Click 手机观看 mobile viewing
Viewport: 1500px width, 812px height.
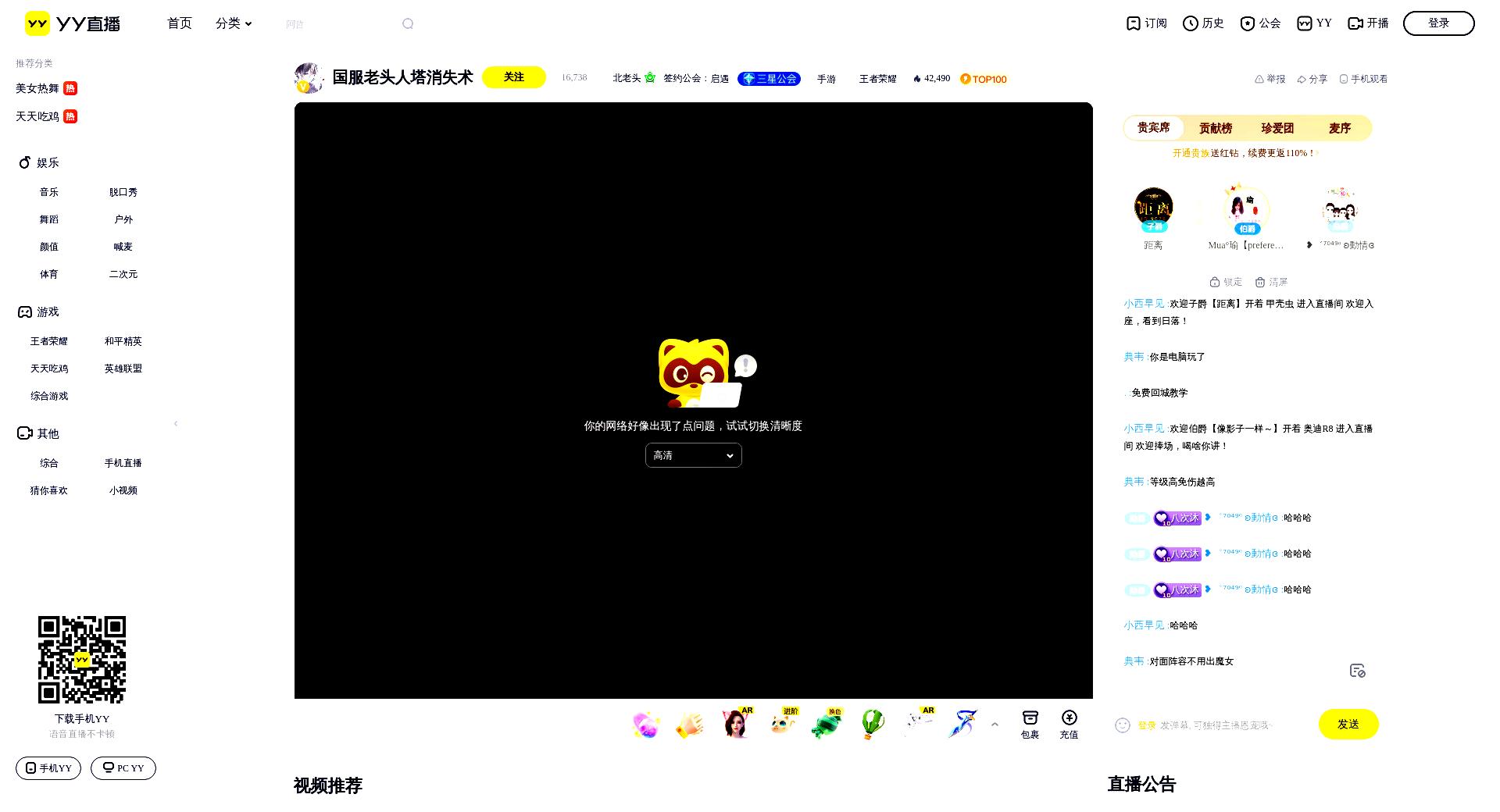pyautogui.click(x=1363, y=79)
